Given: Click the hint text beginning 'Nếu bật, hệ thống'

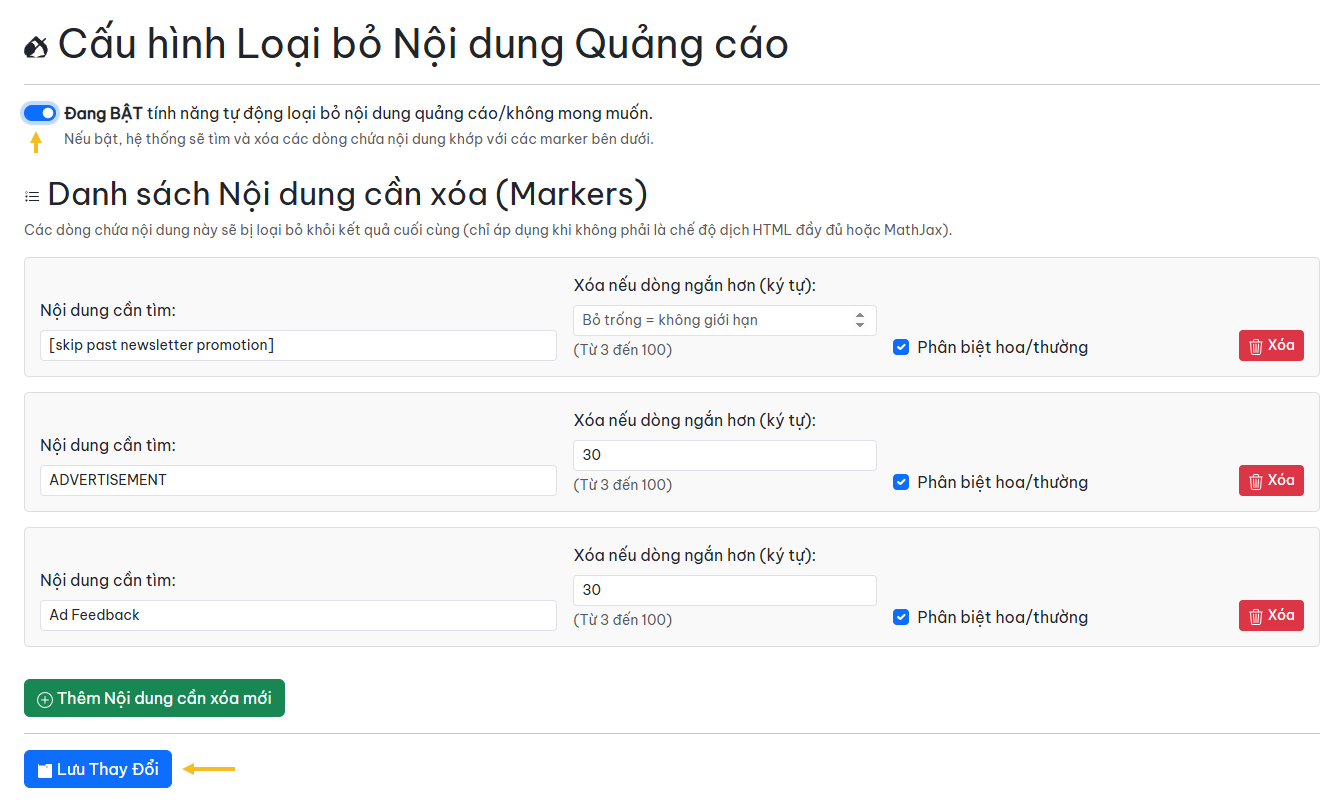Looking at the screenshot, I should pyautogui.click(x=359, y=139).
